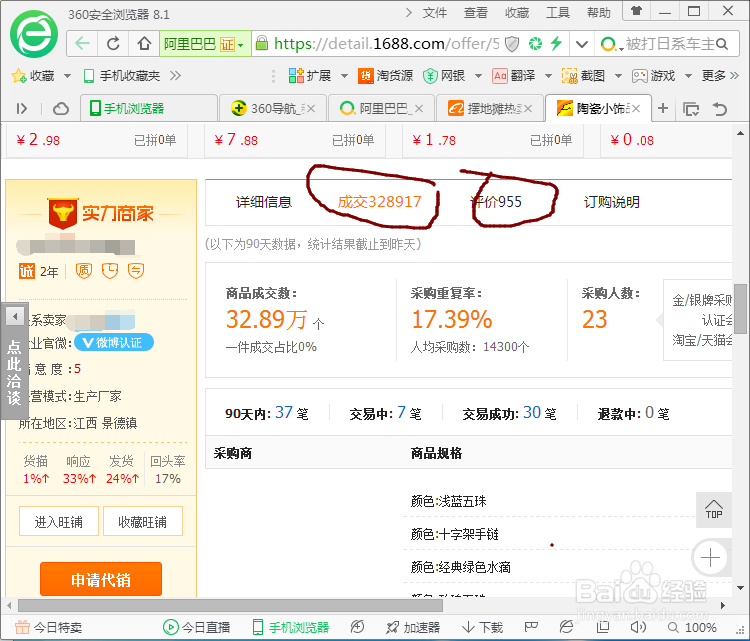The height and width of the screenshot is (641, 750).
Task: Click the 进入旺铺 button
Action: (59, 521)
